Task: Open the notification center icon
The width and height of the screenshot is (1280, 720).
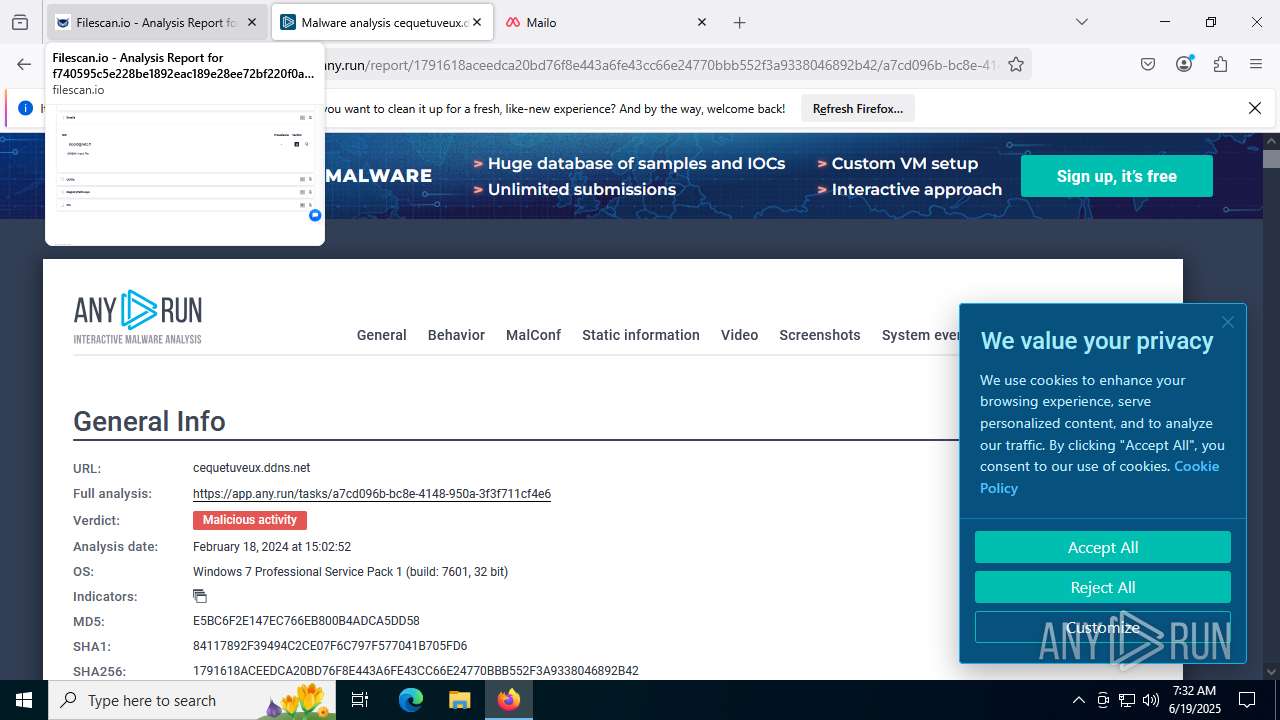Action: click(x=1247, y=700)
